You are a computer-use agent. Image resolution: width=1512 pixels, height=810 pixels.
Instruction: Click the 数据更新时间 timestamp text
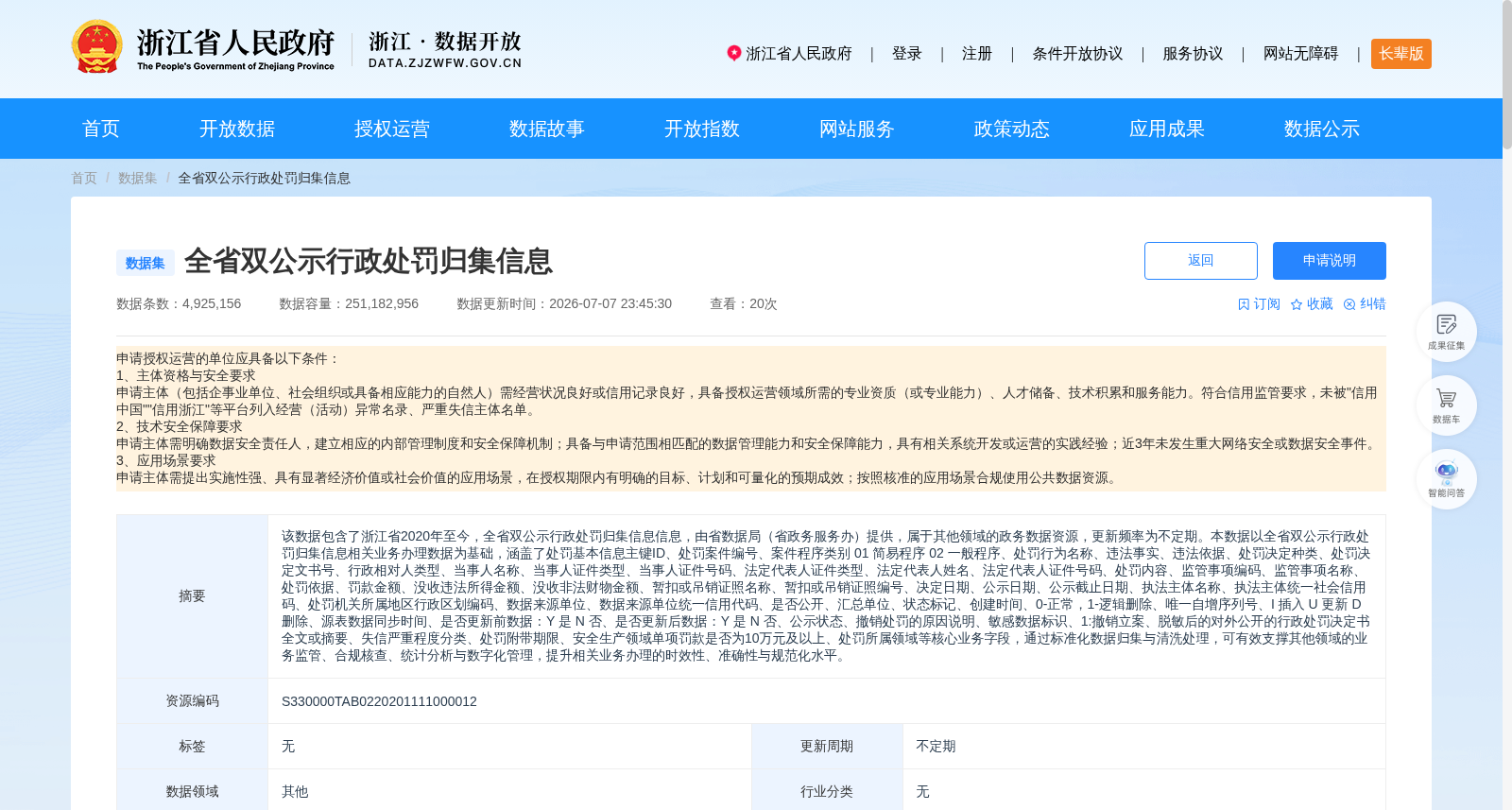point(564,303)
